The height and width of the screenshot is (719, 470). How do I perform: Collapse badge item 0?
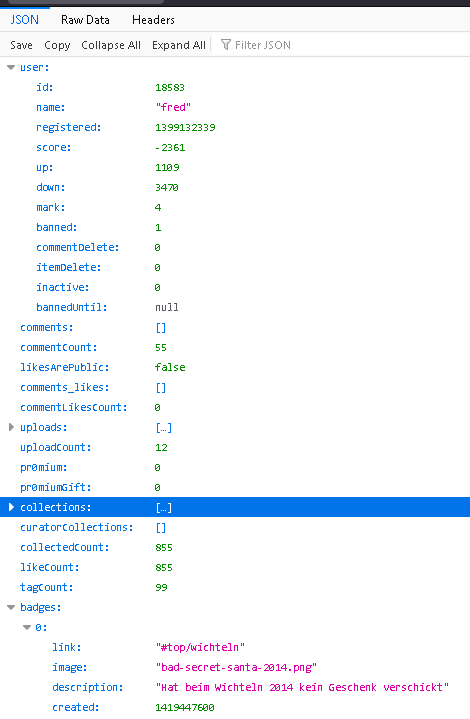coord(27,627)
